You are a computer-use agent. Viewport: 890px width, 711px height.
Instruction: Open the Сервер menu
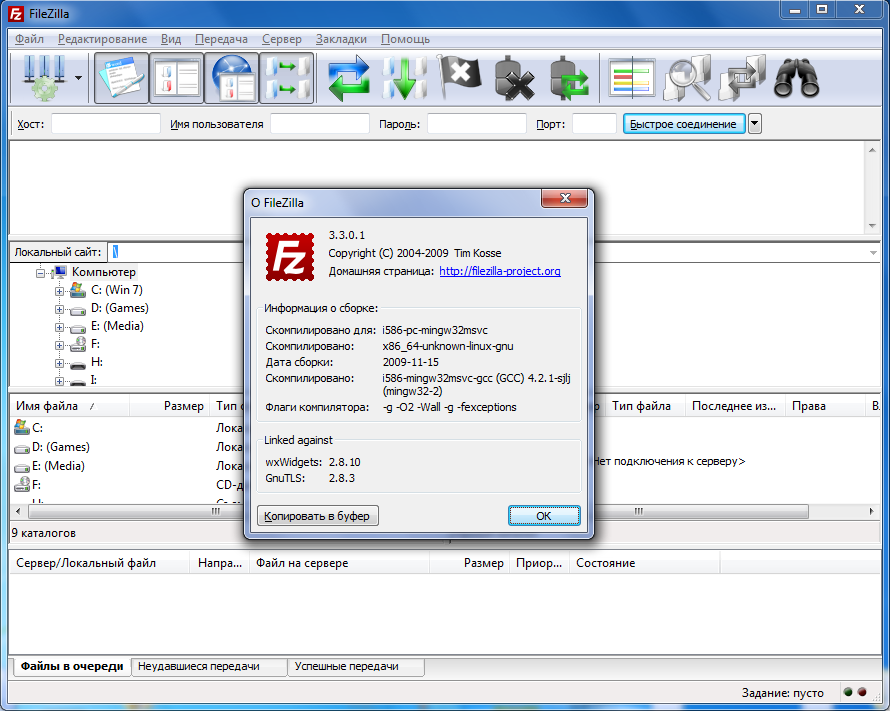282,39
